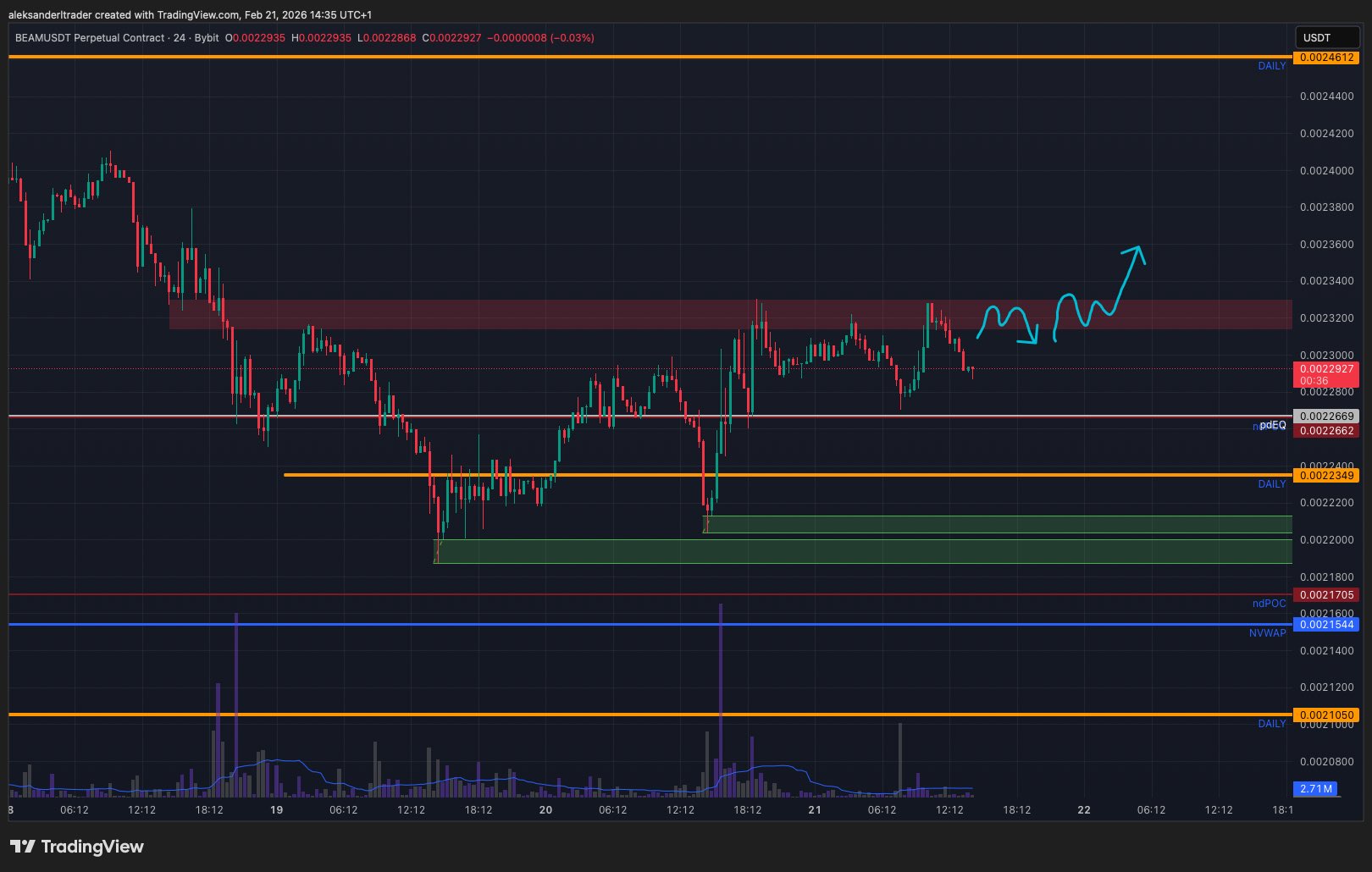This screenshot has height=872, width=1372.
Task: Click the 0.0024400 price axis label
Action: pos(1326,97)
